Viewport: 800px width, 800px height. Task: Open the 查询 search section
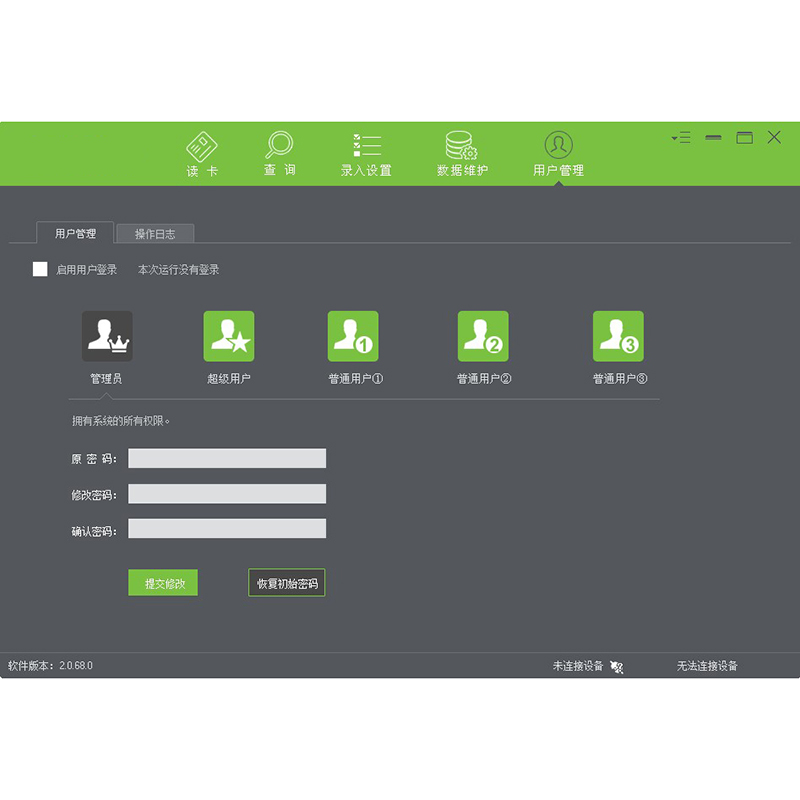(279, 153)
